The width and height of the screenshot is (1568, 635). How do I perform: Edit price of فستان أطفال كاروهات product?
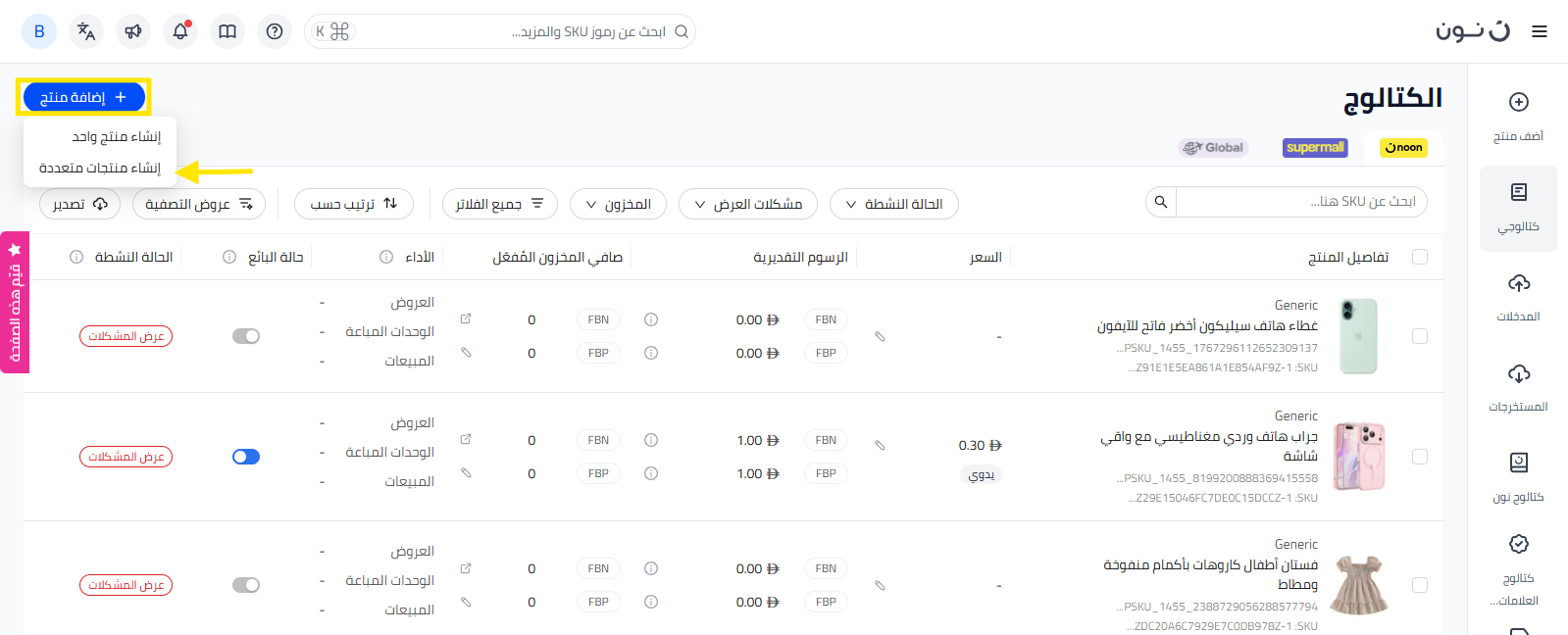[x=880, y=585]
